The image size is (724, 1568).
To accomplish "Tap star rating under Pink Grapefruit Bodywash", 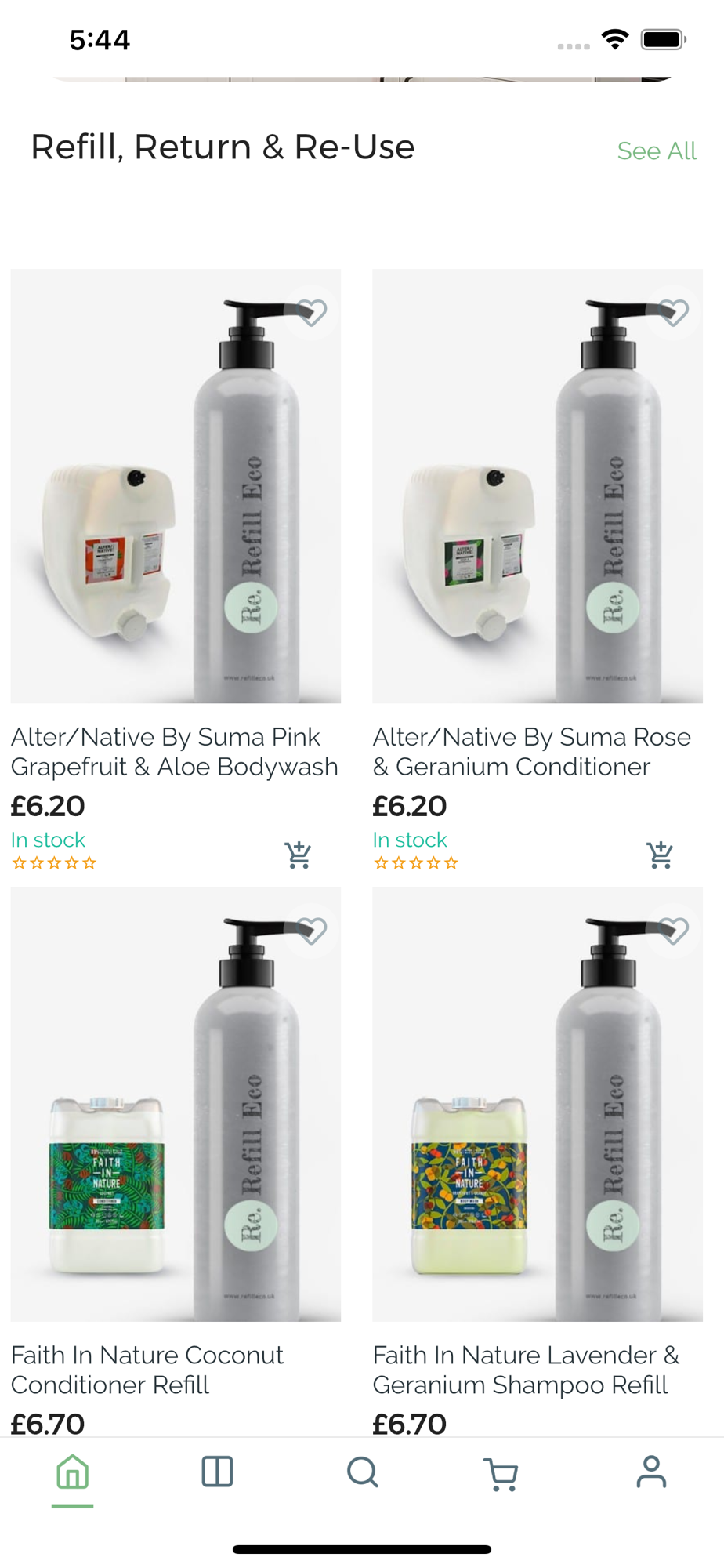I will tap(54, 863).
